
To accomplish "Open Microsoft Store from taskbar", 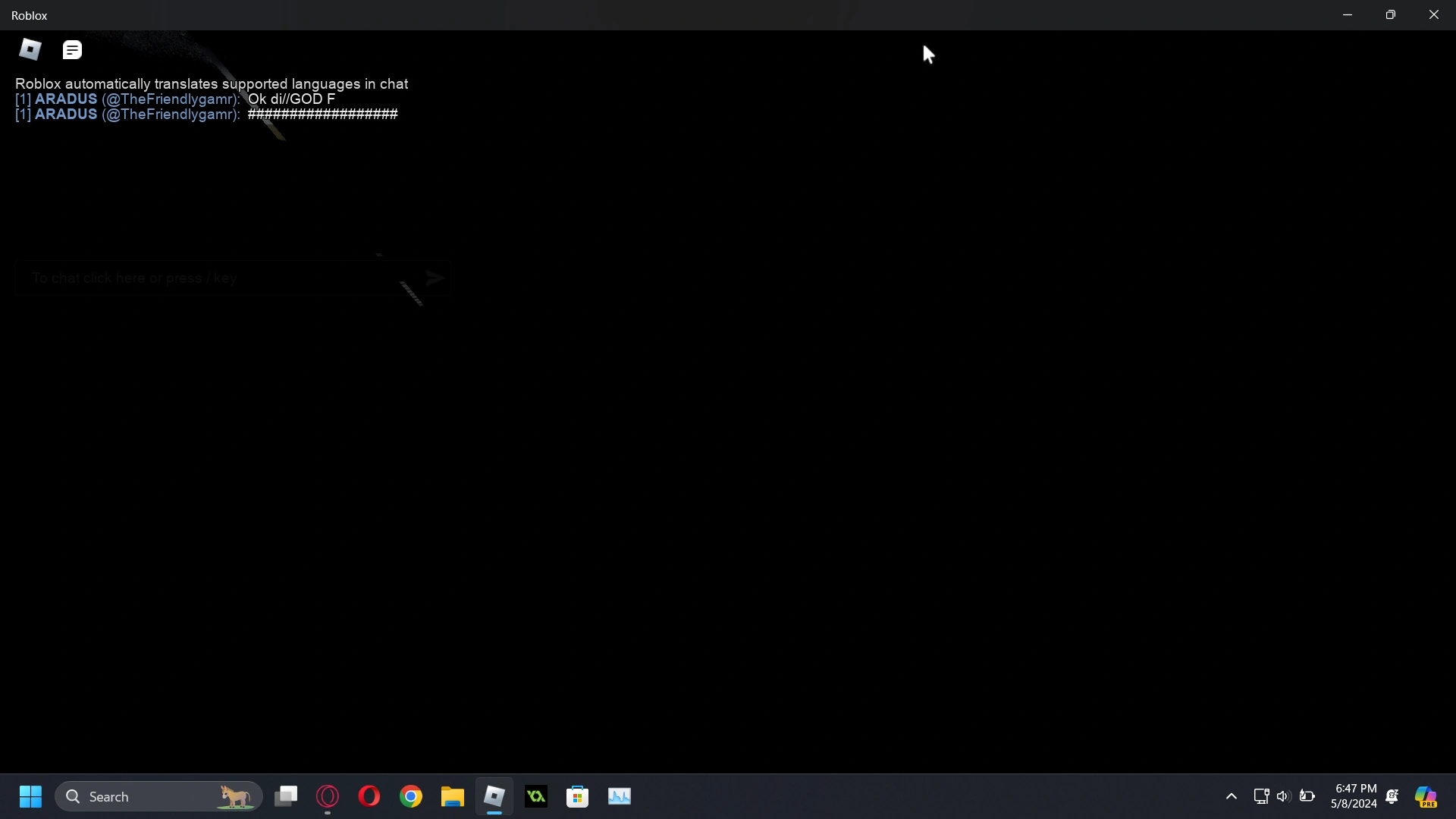I will tap(579, 796).
